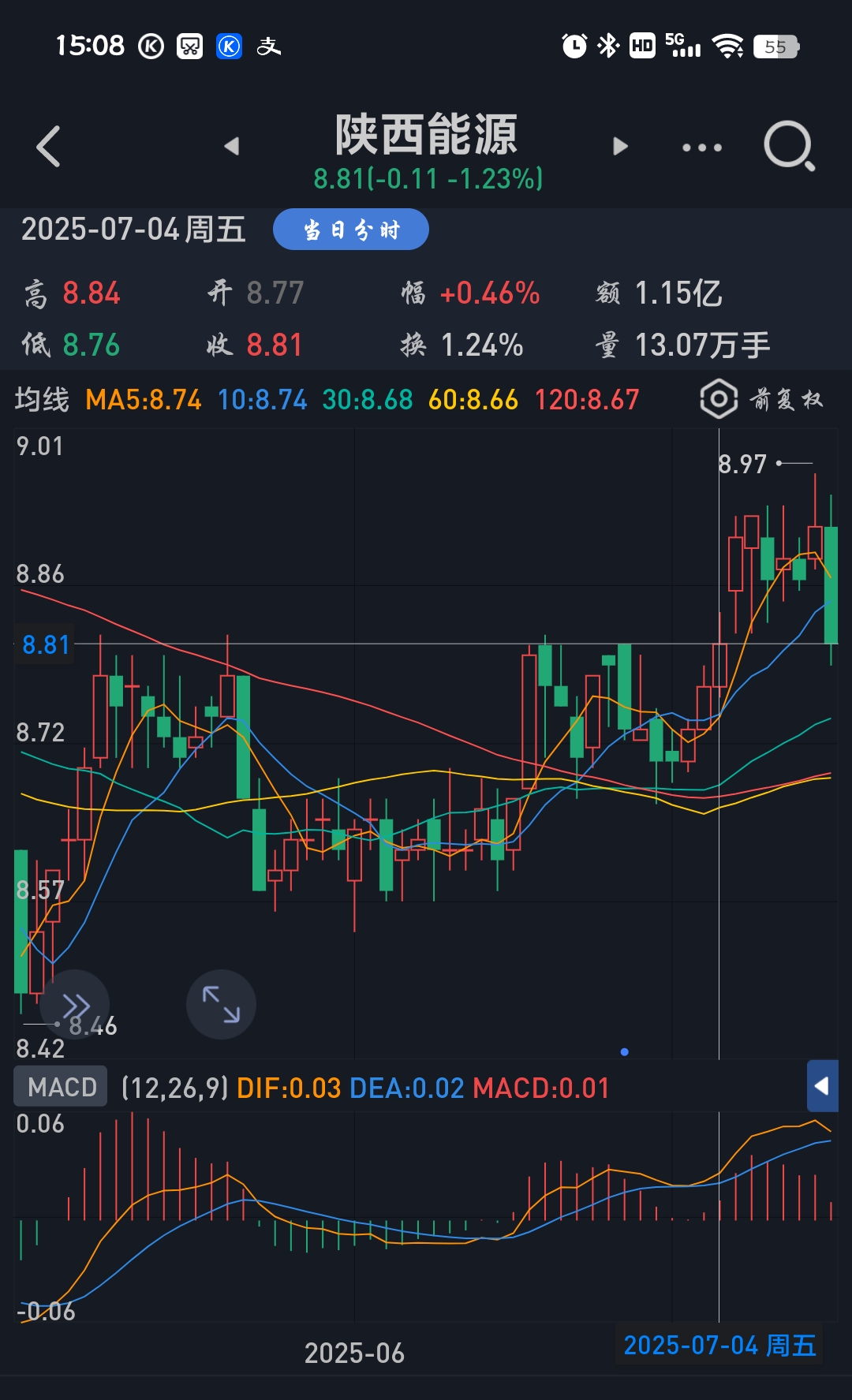
Task: Tap the 0.06 MACD axis label
Action: click(x=40, y=1124)
